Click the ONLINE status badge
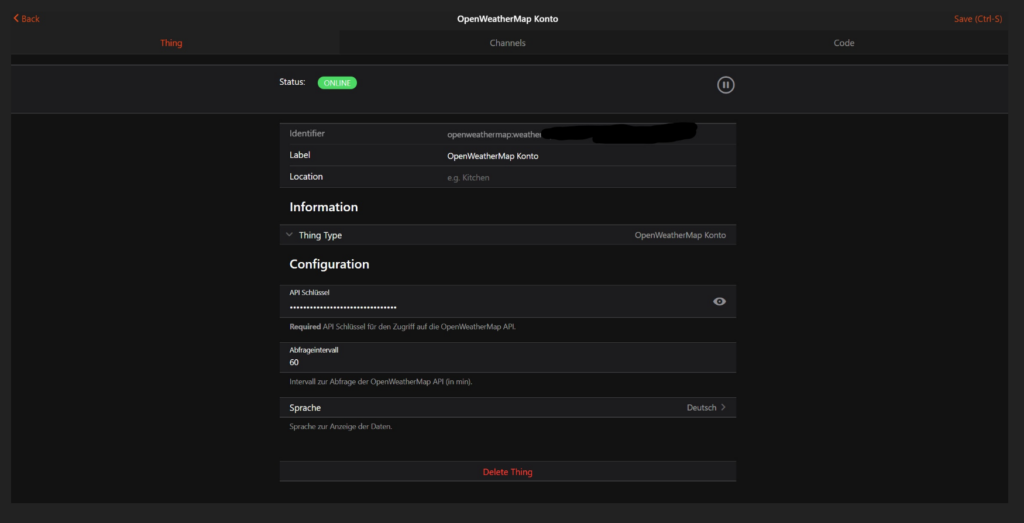 [x=337, y=83]
